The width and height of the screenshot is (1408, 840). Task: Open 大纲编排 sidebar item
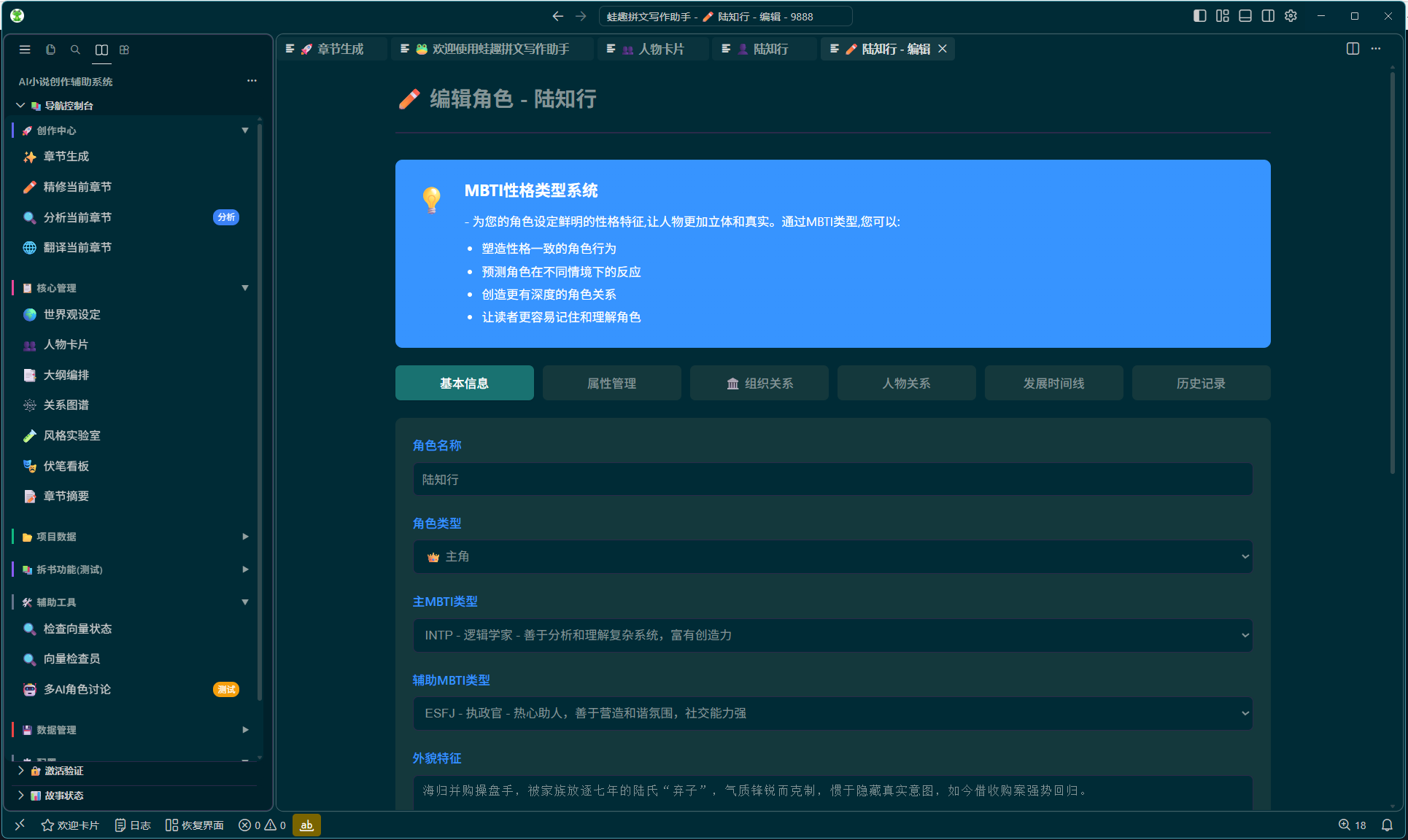135,375
